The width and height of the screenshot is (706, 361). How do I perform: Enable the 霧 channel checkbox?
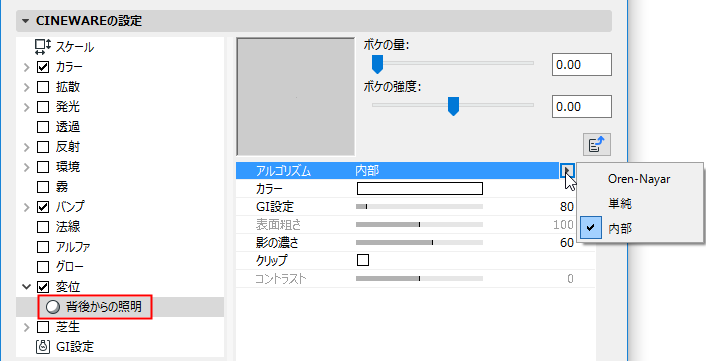(43, 187)
